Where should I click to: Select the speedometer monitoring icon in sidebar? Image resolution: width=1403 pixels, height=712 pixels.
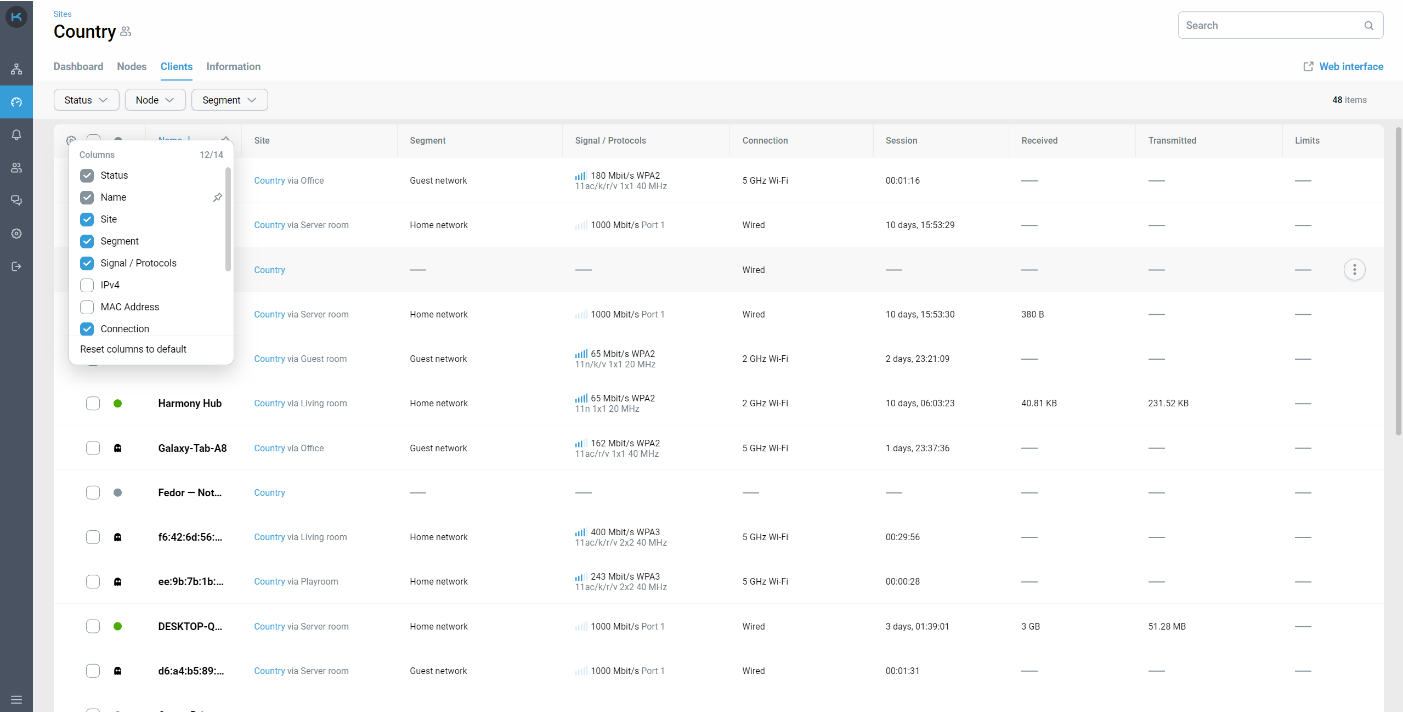coord(15,101)
